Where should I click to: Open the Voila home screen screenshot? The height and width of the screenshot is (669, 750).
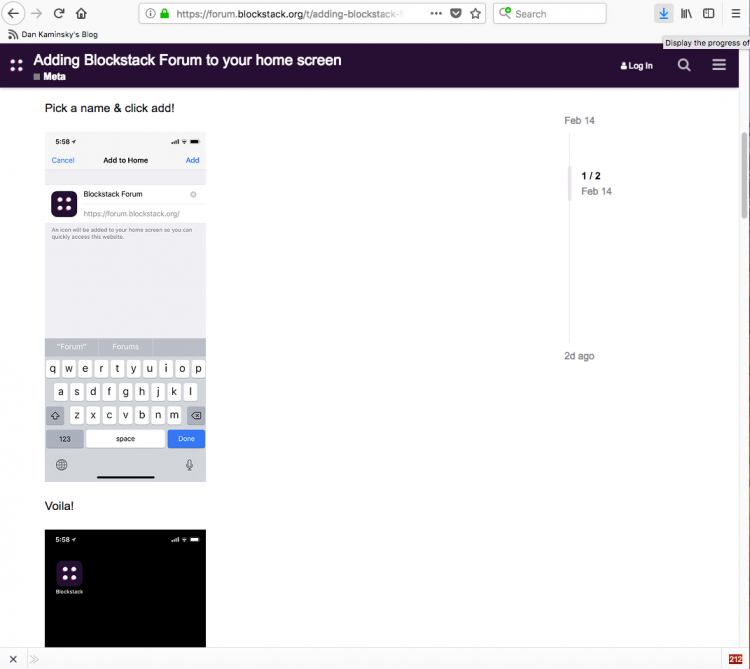(x=125, y=588)
